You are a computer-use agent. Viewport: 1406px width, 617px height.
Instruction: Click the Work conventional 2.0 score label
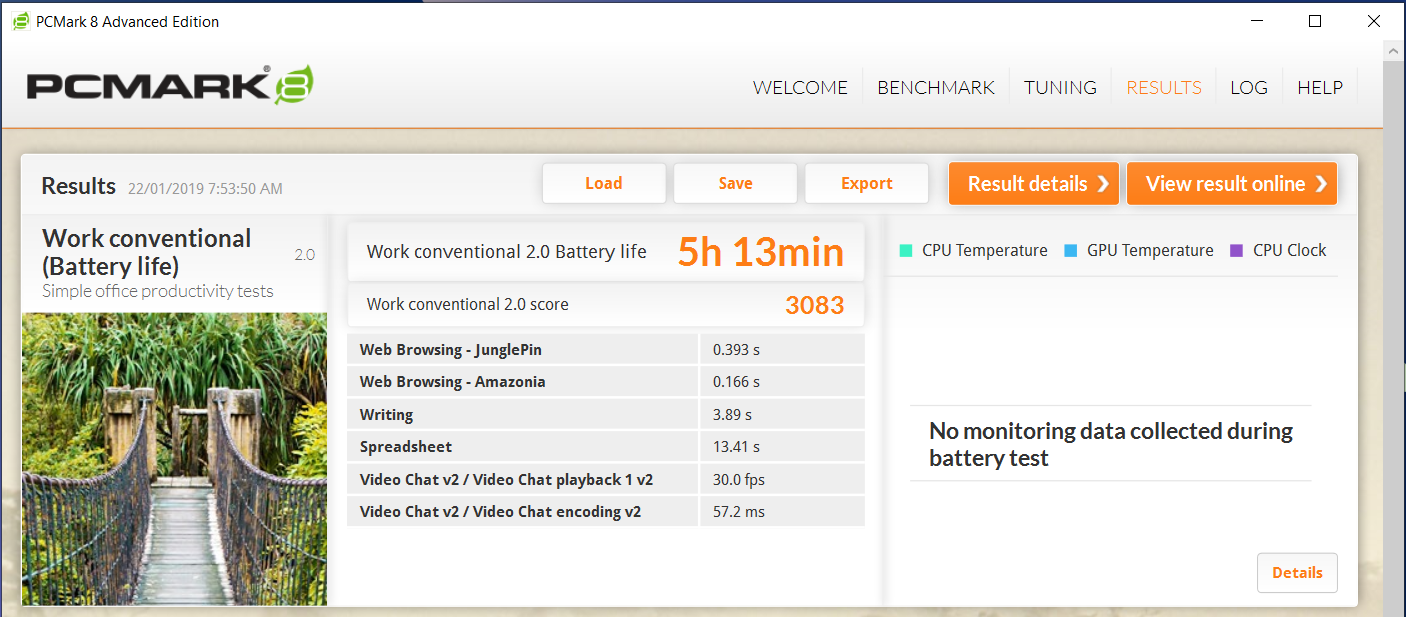pyautogui.click(x=468, y=304)
